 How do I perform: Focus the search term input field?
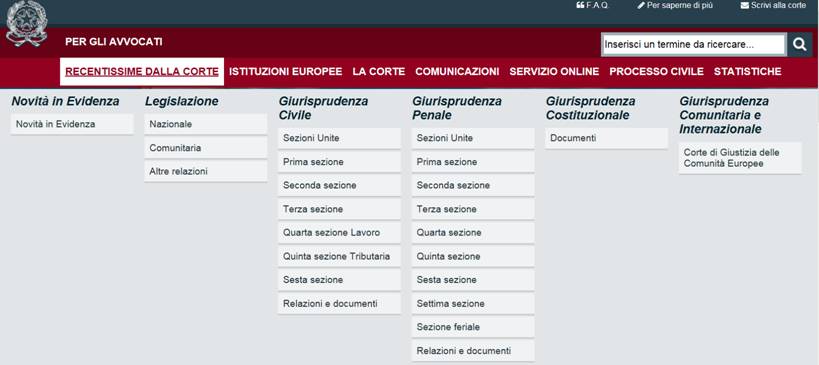(x=693, y=44)
